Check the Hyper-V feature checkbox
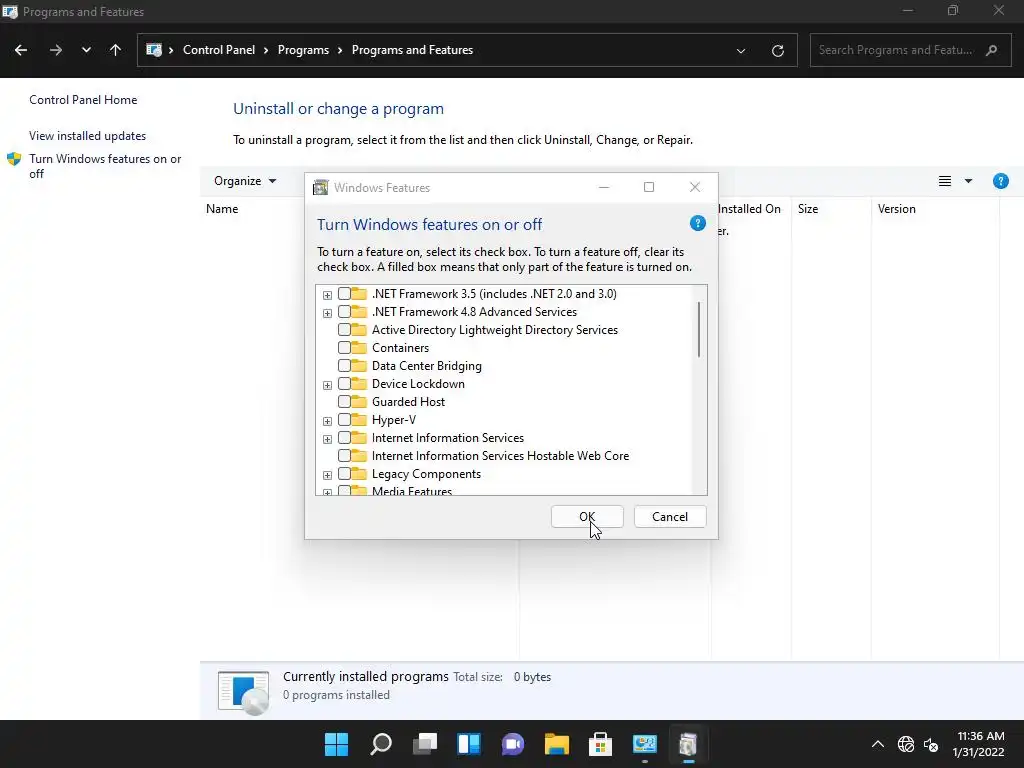Image resolution: width=1024 pixels, height=768 pixels. coord(344,420)
